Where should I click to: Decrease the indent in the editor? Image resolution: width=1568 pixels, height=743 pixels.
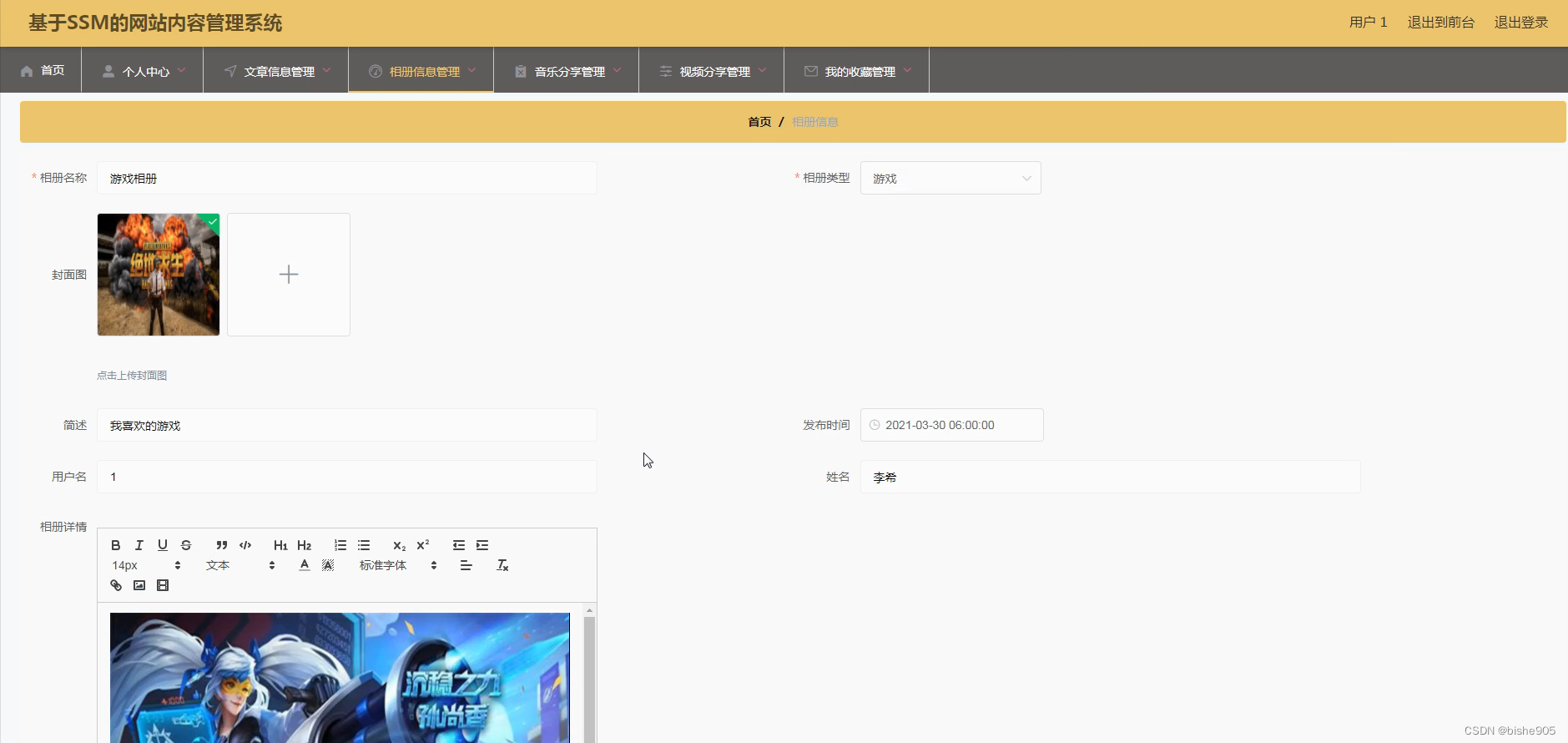point(459,545)
